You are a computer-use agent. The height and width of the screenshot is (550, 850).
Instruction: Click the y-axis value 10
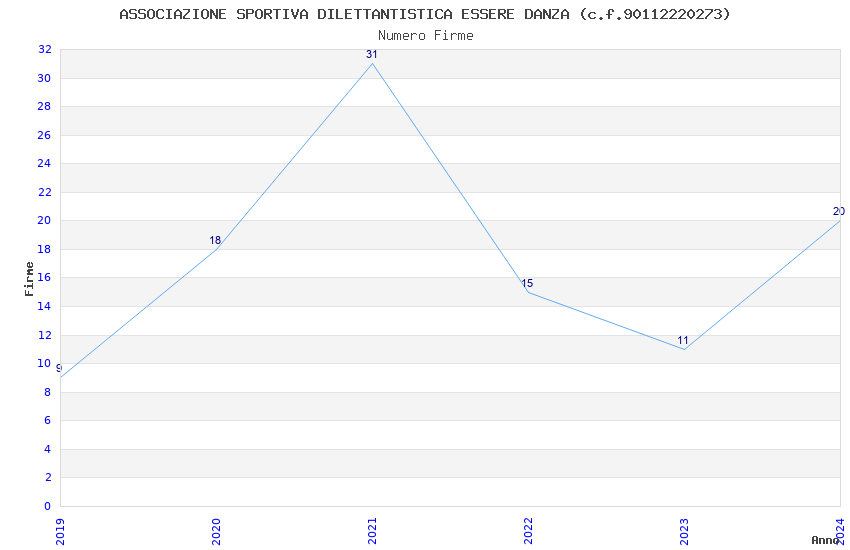(x=44, y=364)
